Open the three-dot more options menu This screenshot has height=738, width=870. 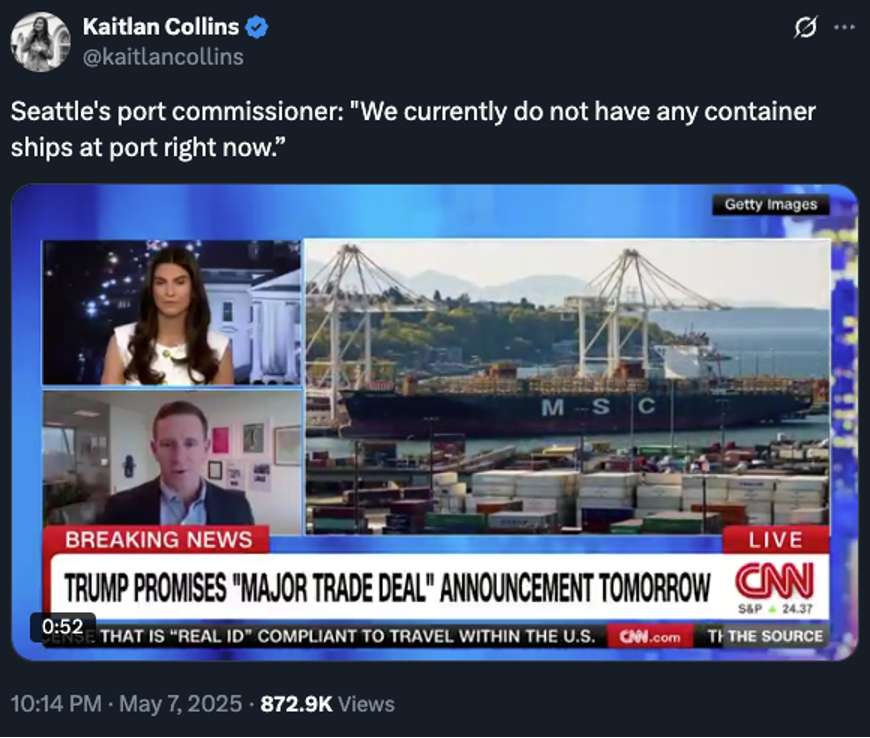point(844,27)
